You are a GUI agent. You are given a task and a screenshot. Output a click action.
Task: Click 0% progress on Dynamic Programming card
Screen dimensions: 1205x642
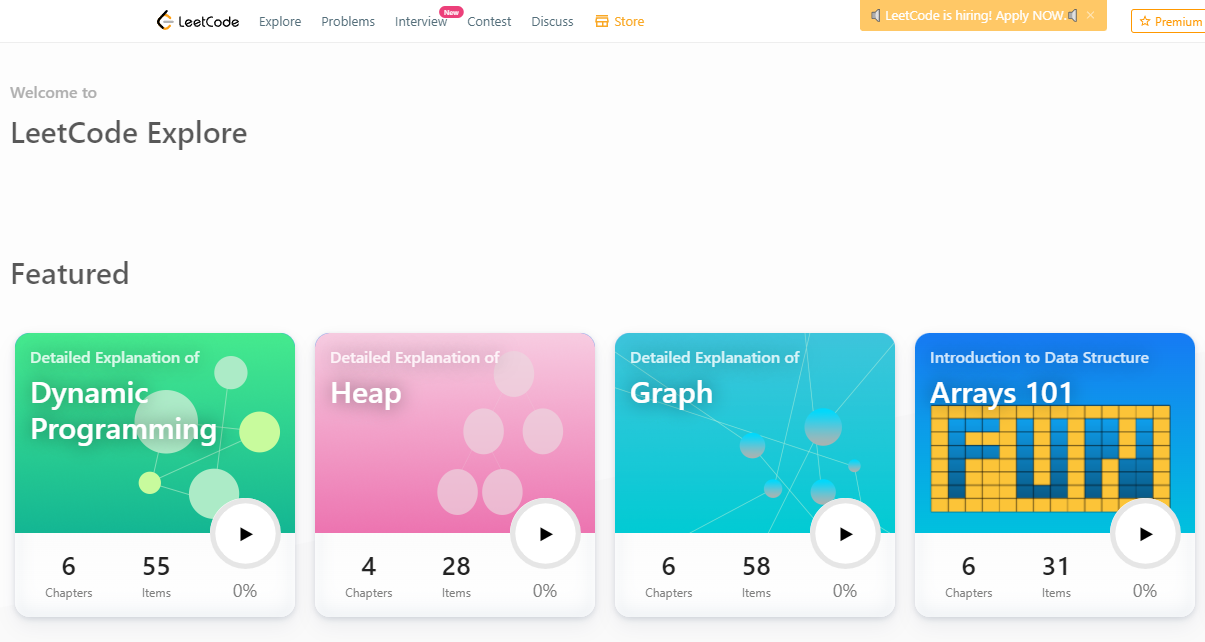click(245, 591)
